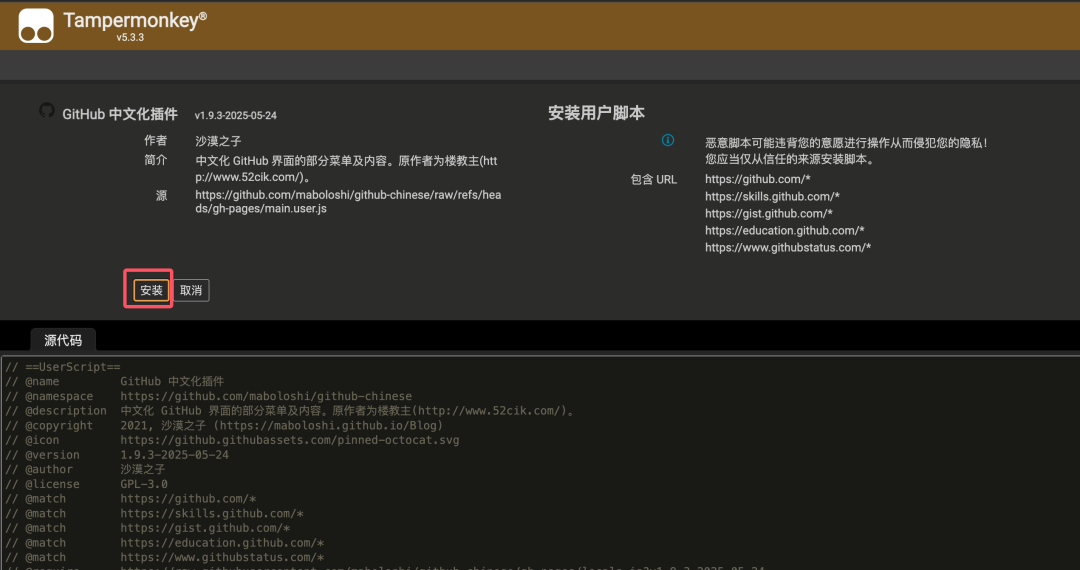The width and height of the screenshot is (1080, 570).
Task: Click the blue info icon near warning
Action: (x=667, y=140)
